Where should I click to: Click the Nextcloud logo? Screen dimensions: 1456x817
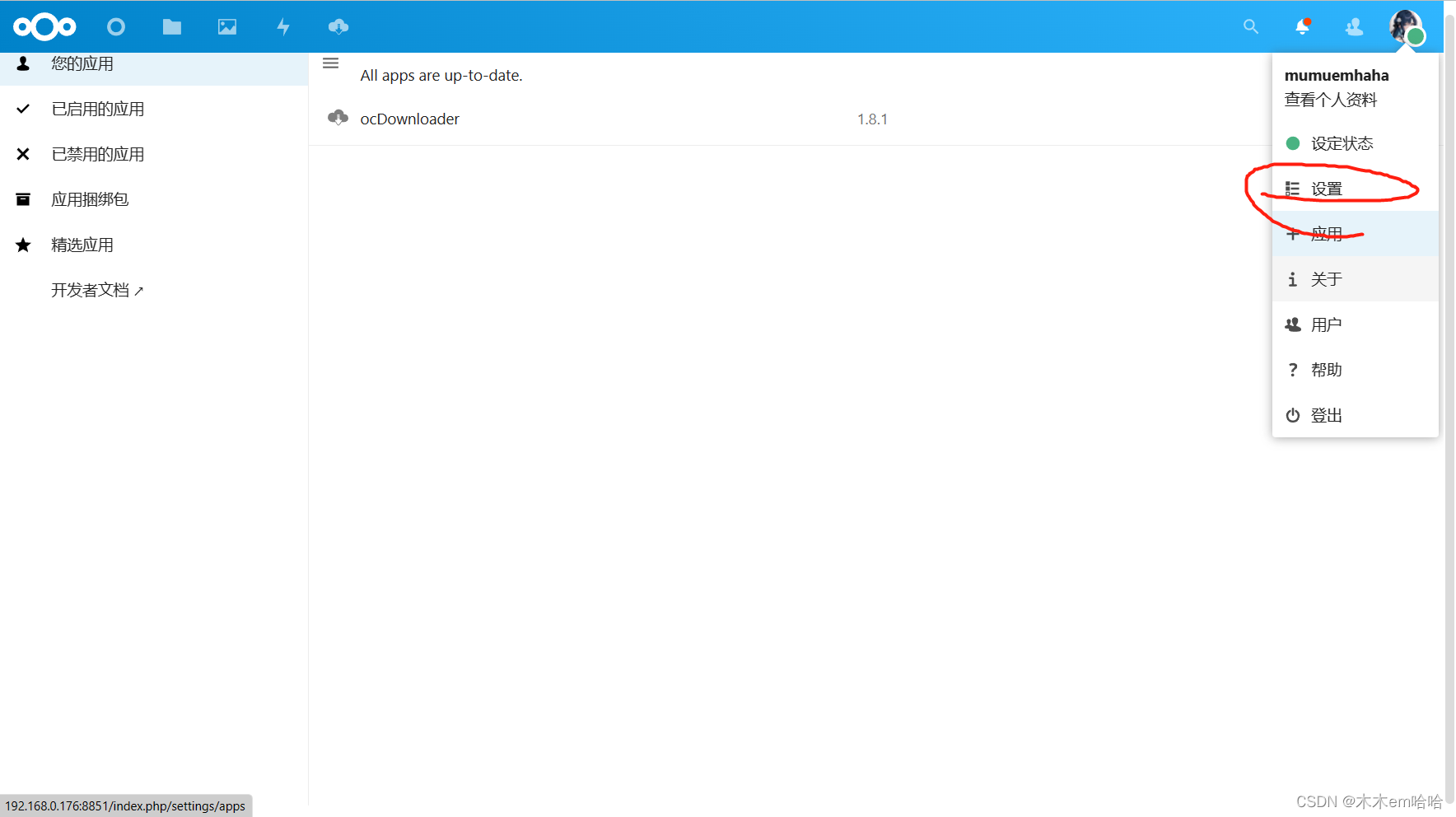pos(44,27)
